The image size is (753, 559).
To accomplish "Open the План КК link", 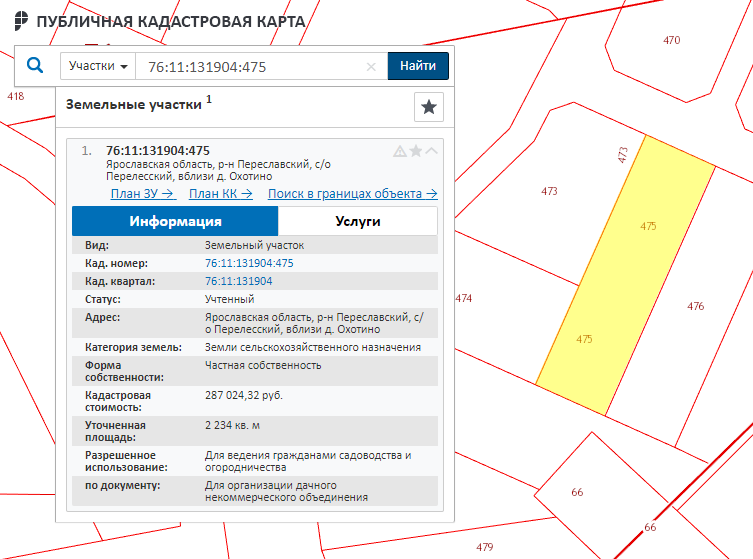I will 221,194.
